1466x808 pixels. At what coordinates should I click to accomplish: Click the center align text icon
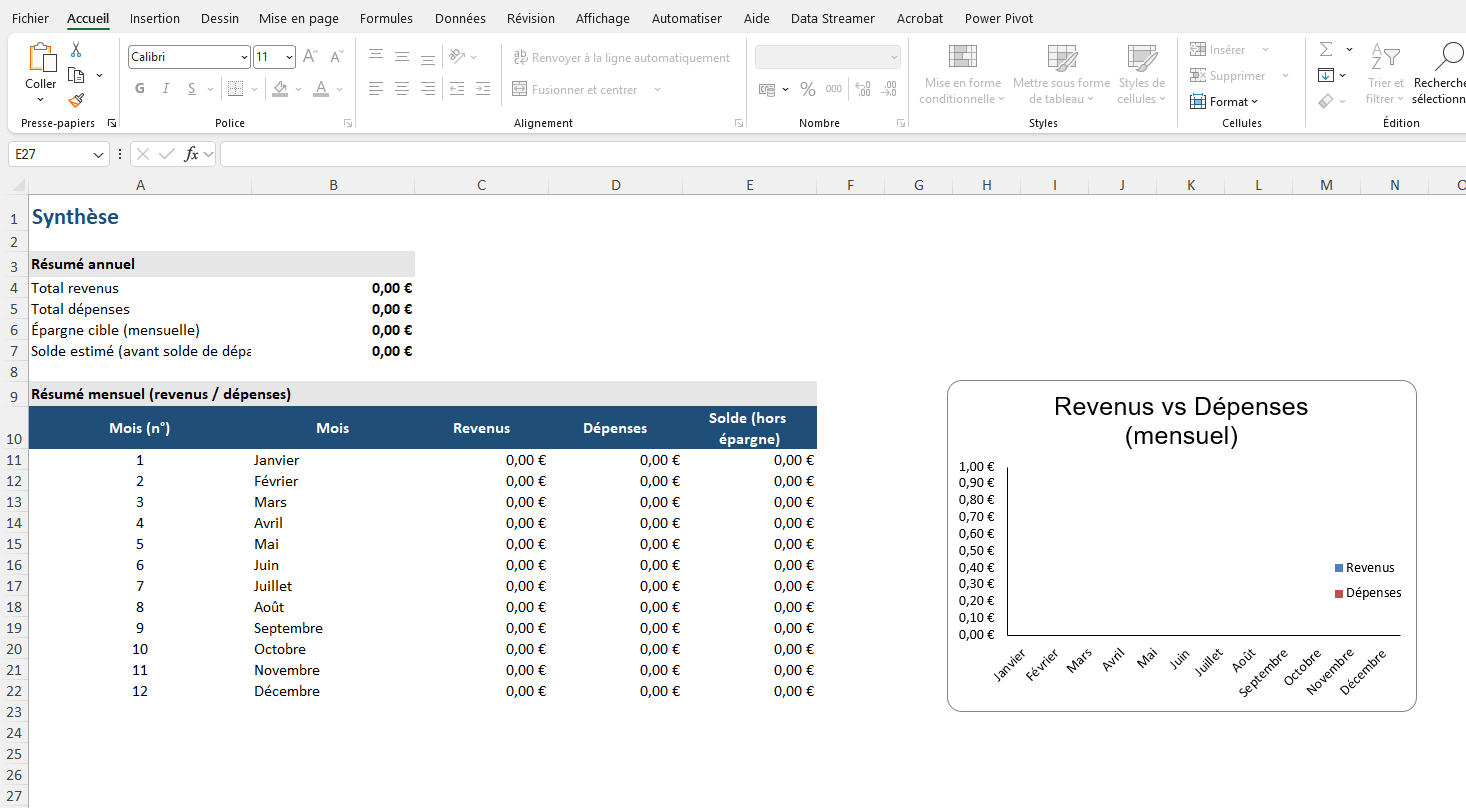402,89
